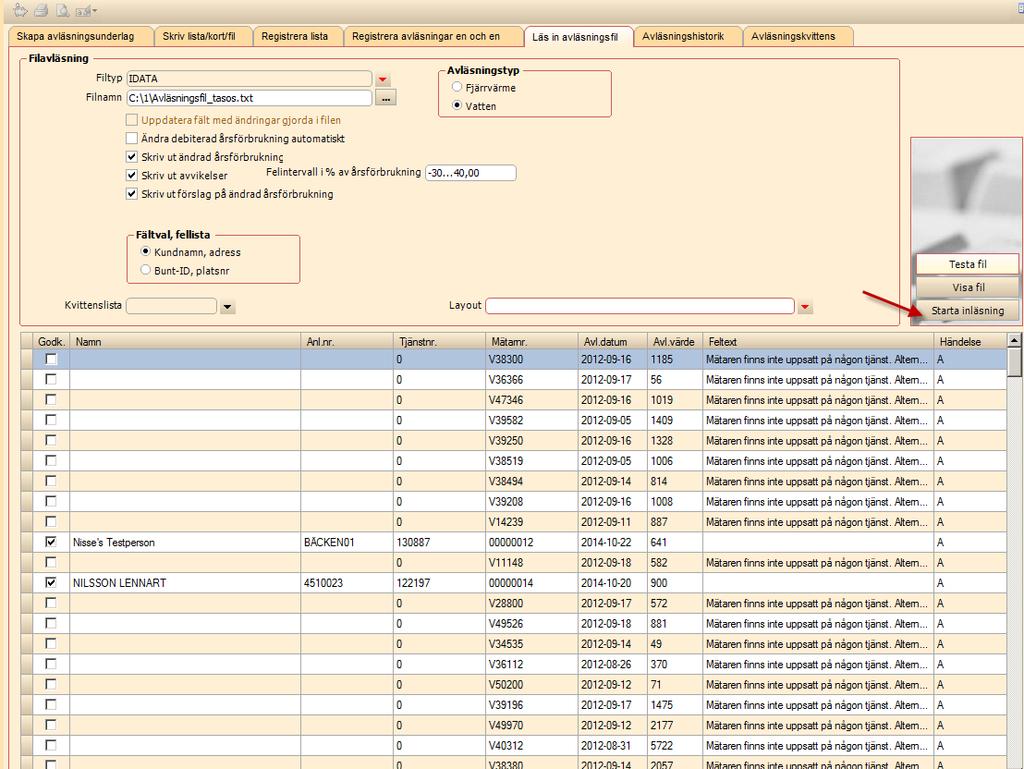Open the Avläsningshistorik tab
Screen dimensions: 1024x769
683,37
